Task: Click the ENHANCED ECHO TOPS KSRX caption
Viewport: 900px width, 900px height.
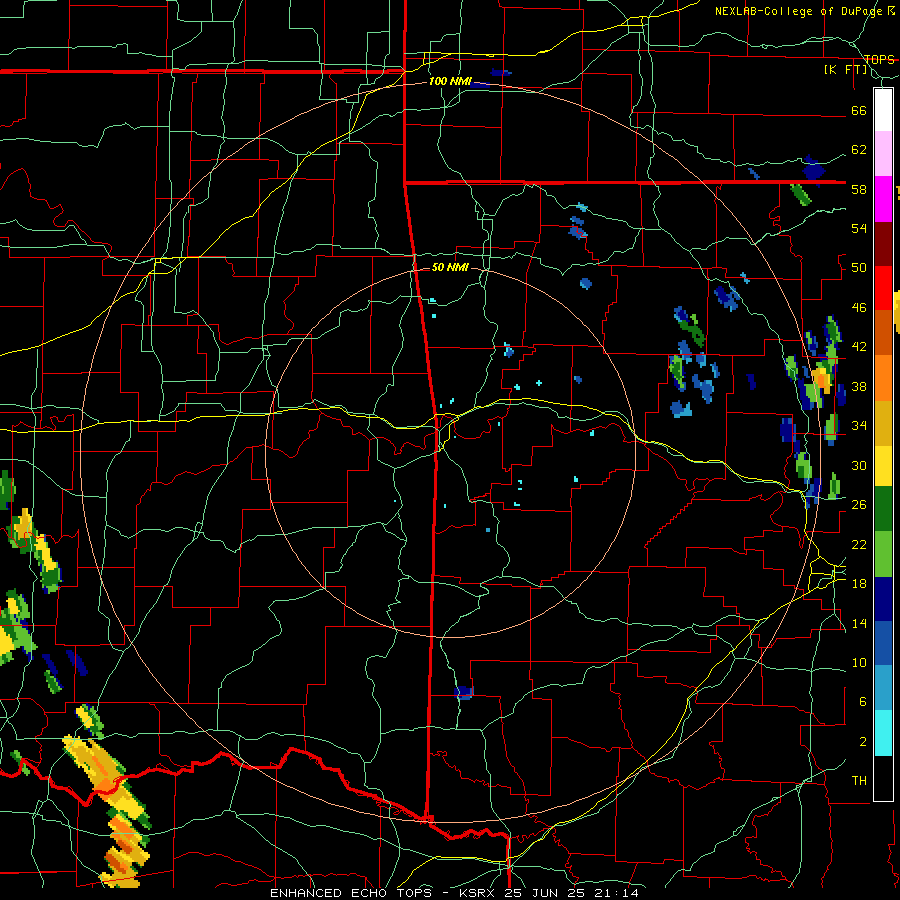Action: tap(453, 893)
